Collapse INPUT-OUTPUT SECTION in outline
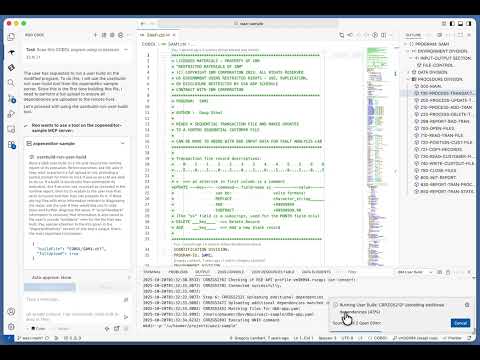Viewport: 480px width, 360px height. pos(411,58)
